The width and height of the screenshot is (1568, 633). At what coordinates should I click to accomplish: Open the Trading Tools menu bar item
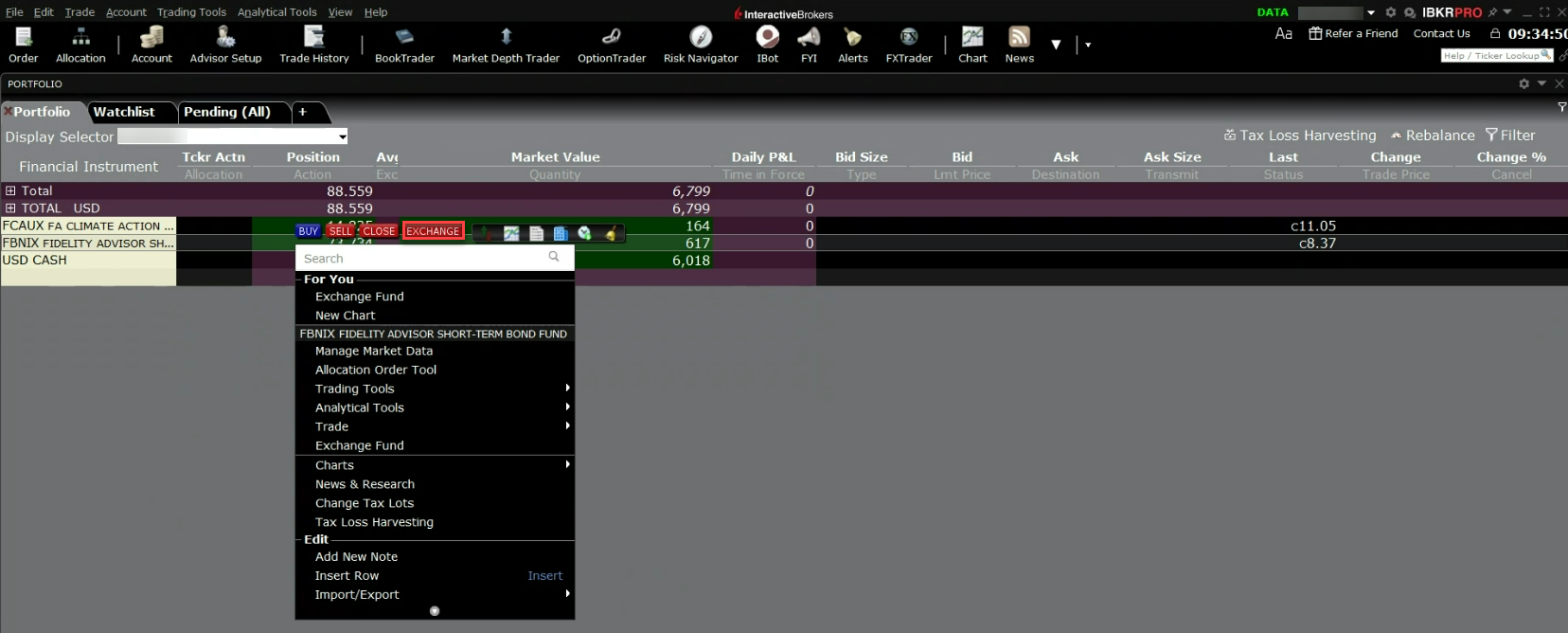pyautogui.click(x=191, y=12)
